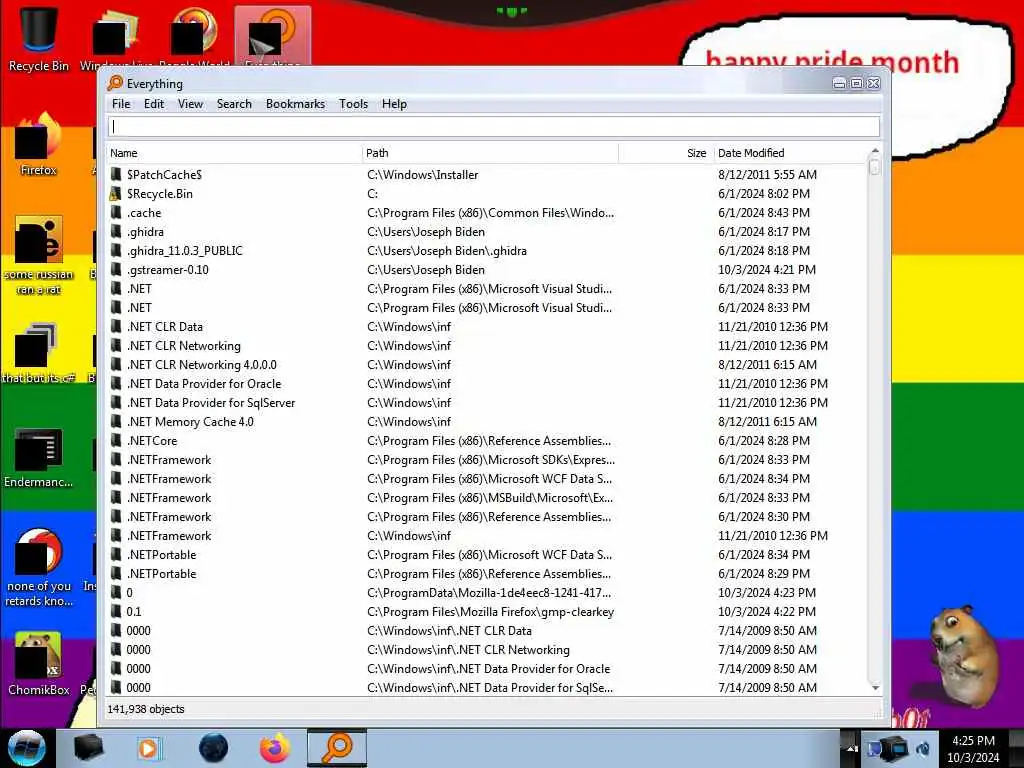Open Firefox from the taskbar
The width and height of the screenshot is (1024, 768).
[275, 748]
